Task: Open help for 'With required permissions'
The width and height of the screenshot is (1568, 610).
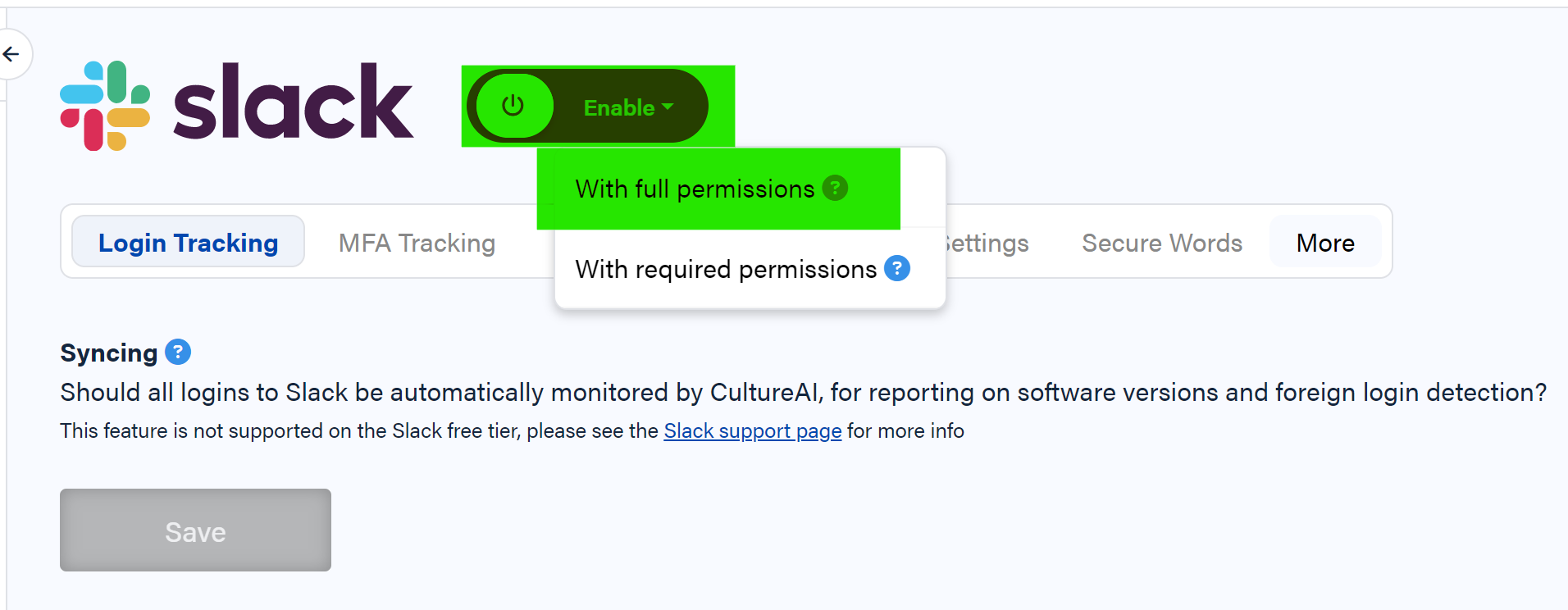Action: [x=897, y=268]
